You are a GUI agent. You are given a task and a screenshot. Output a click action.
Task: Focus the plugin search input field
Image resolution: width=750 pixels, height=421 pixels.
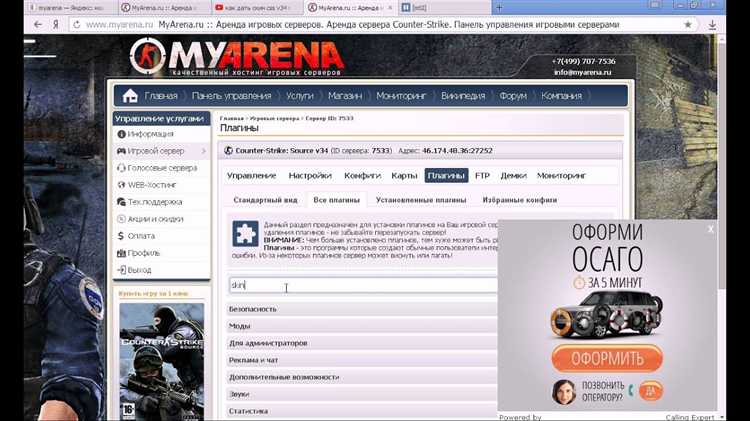pos(364,285)
